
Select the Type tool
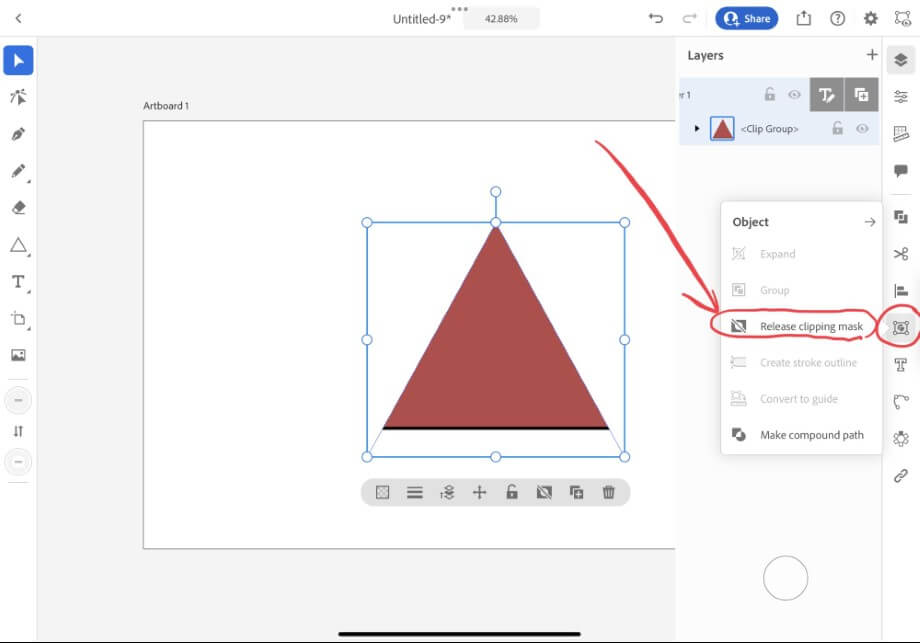pos(18,282)
